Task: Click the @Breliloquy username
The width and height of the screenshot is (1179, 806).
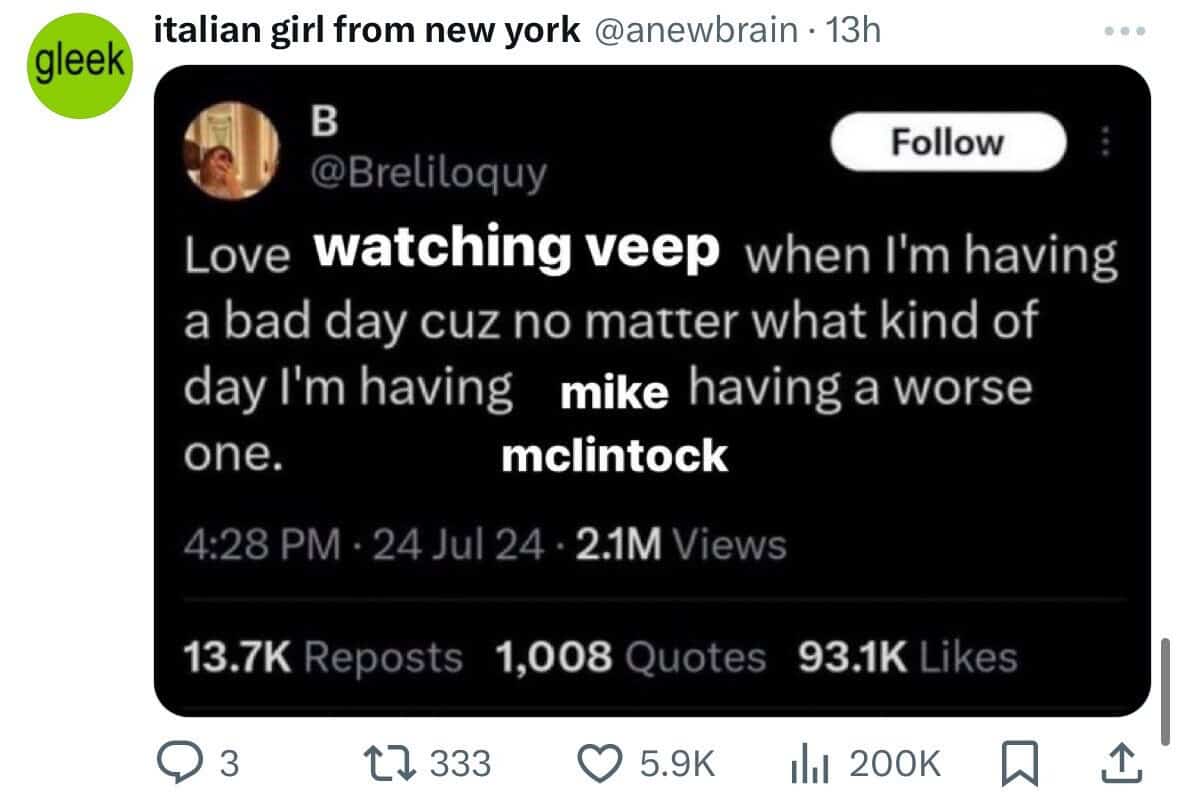Action: (x=429, y=174)
